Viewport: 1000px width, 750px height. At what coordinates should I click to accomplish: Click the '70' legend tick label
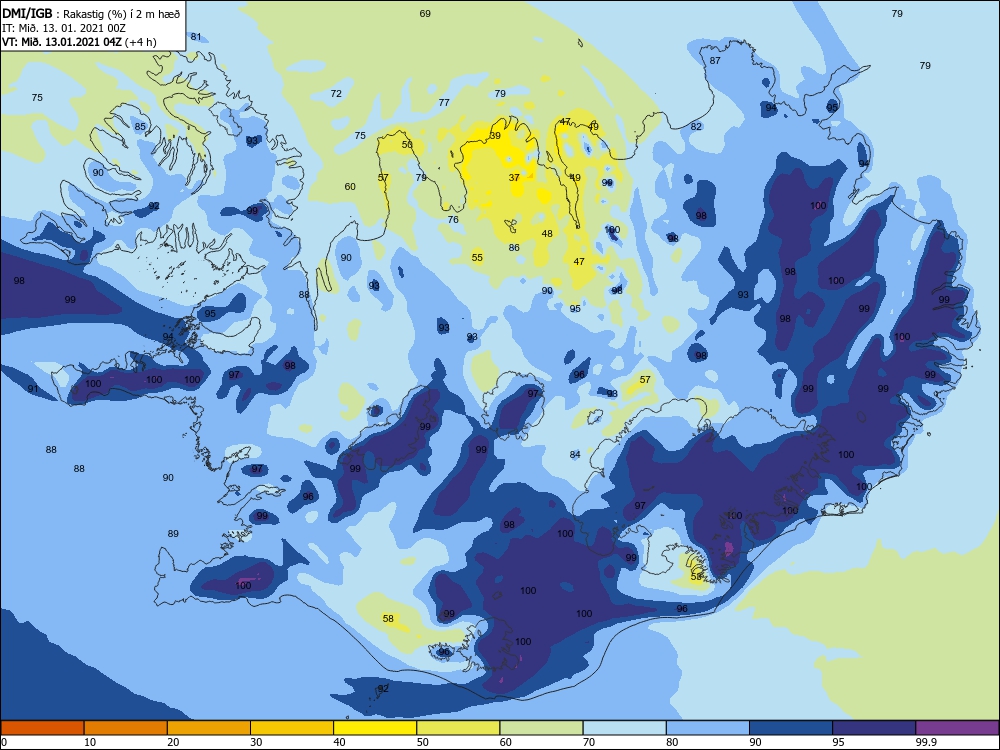click(x=589, y=742)
